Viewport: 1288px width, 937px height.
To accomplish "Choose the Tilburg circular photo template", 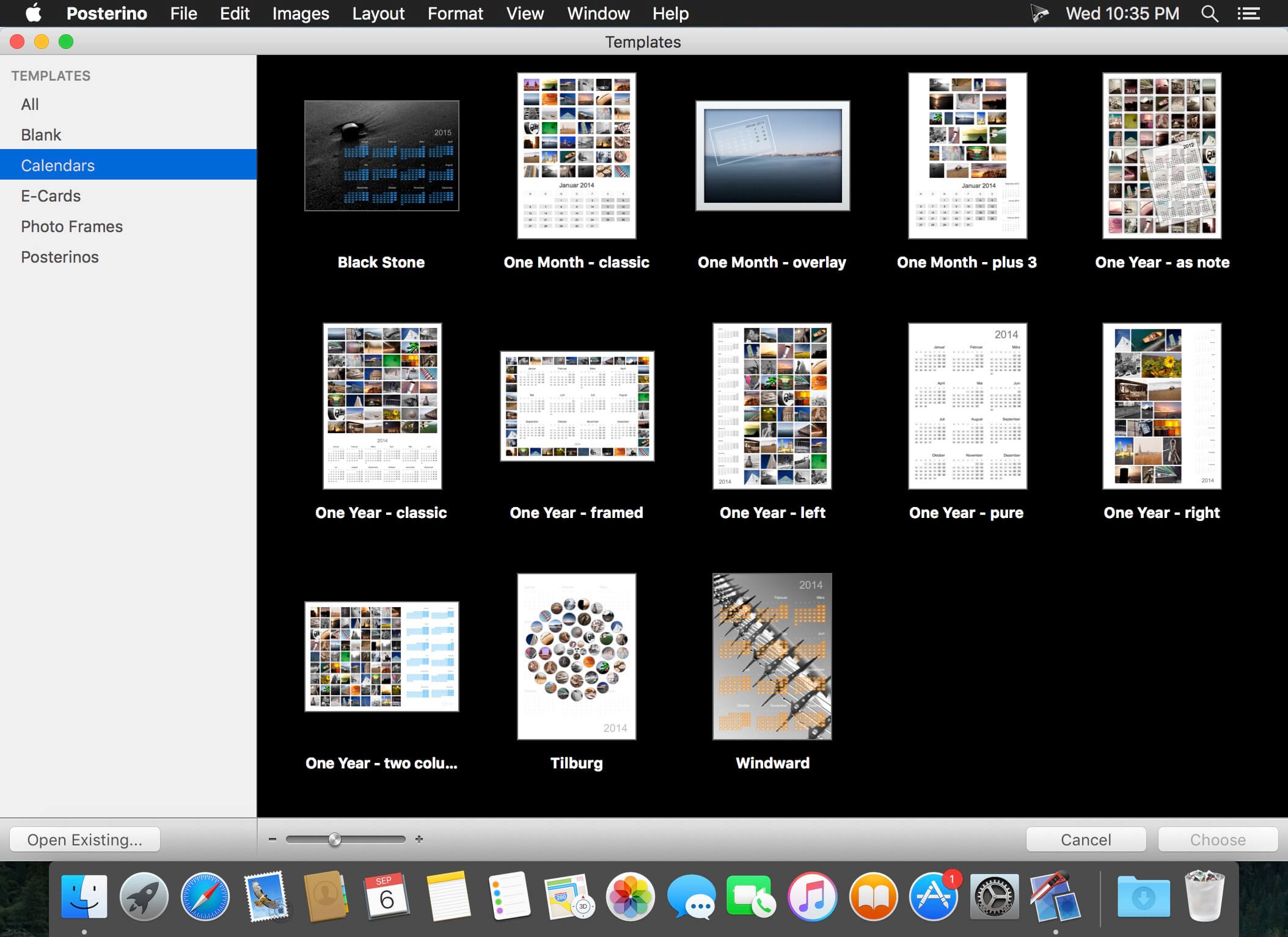I will [x=576, y=656].
